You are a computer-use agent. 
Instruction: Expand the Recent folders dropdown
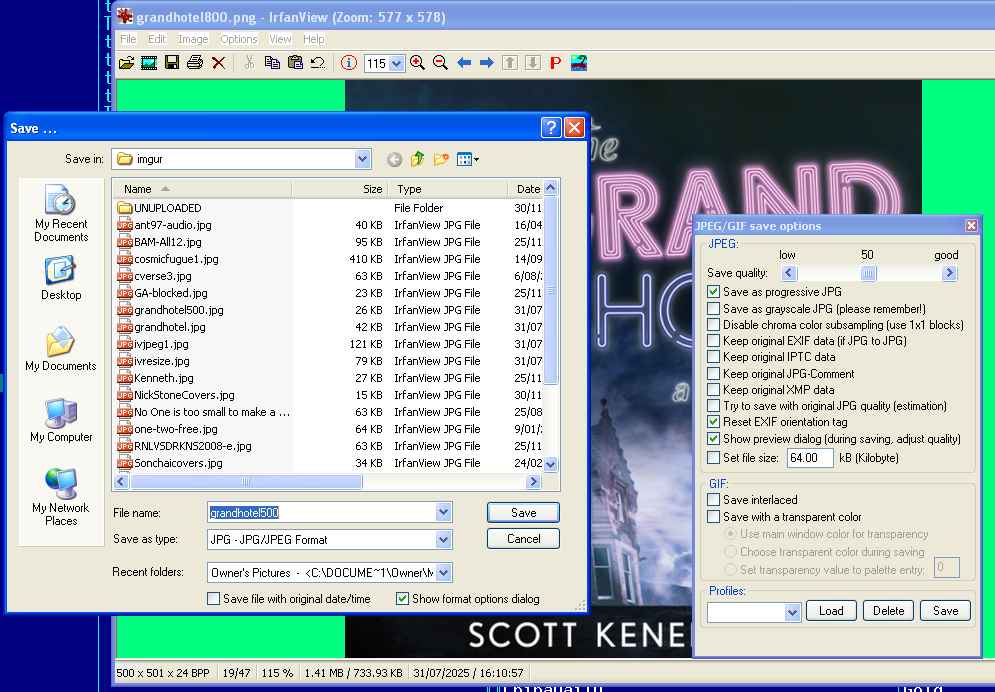tap(444, 573)
